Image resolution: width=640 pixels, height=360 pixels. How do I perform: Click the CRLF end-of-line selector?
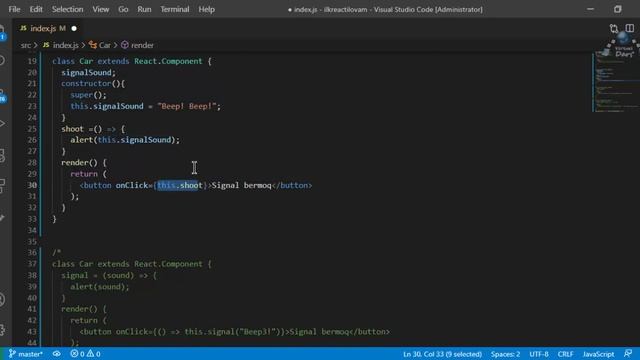coord(565,354)
